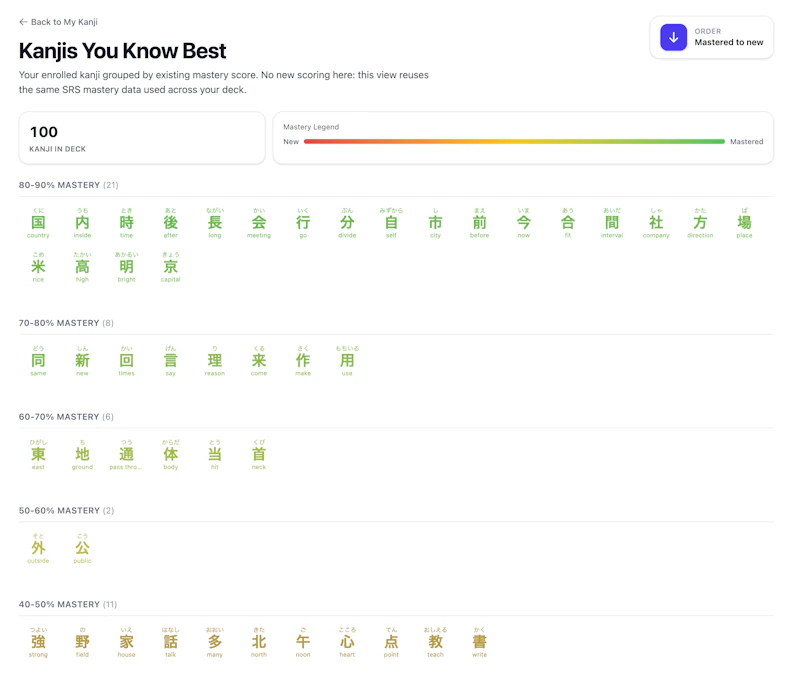Viewport: 800px width, 680px height.
Task: Select the 理 reason kanji
Action: point(215,361)
